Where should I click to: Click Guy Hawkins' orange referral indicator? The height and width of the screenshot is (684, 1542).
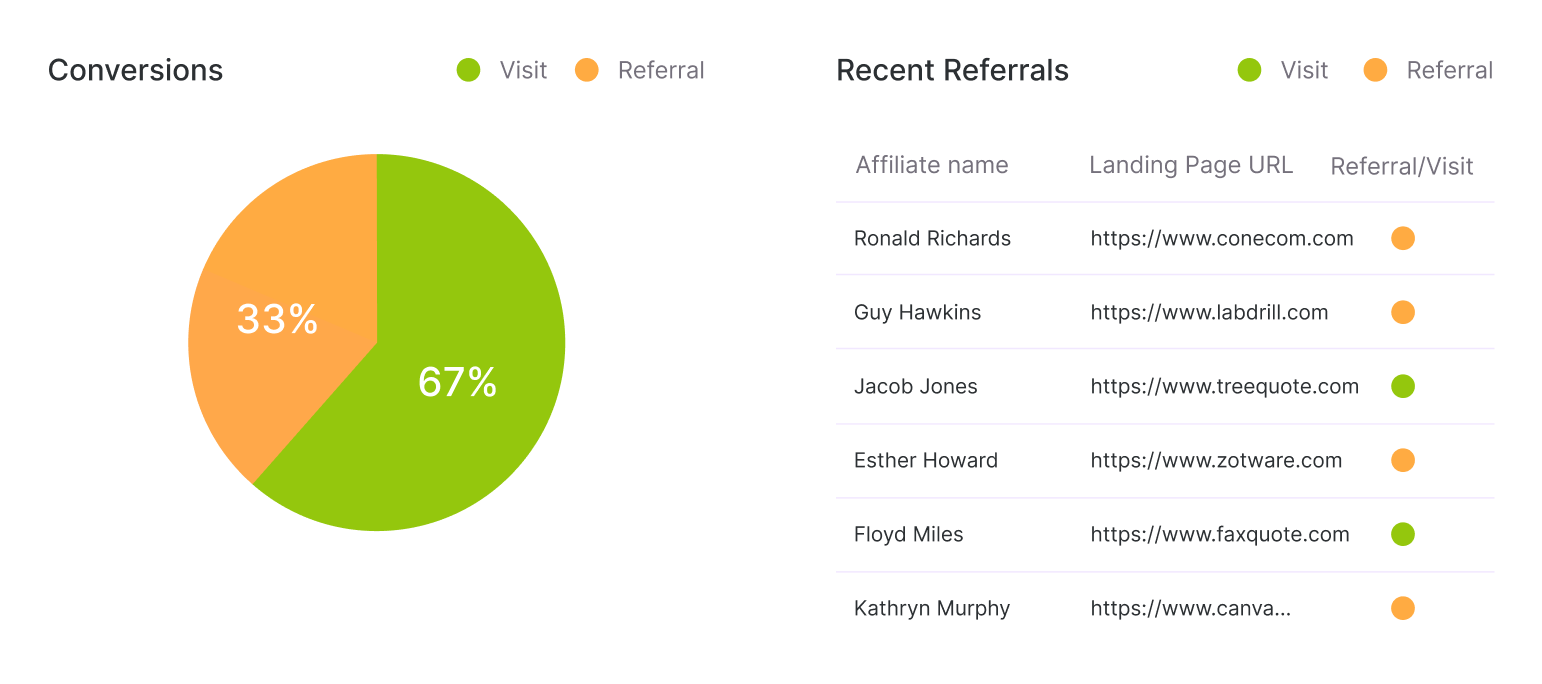click(1403, 312)
